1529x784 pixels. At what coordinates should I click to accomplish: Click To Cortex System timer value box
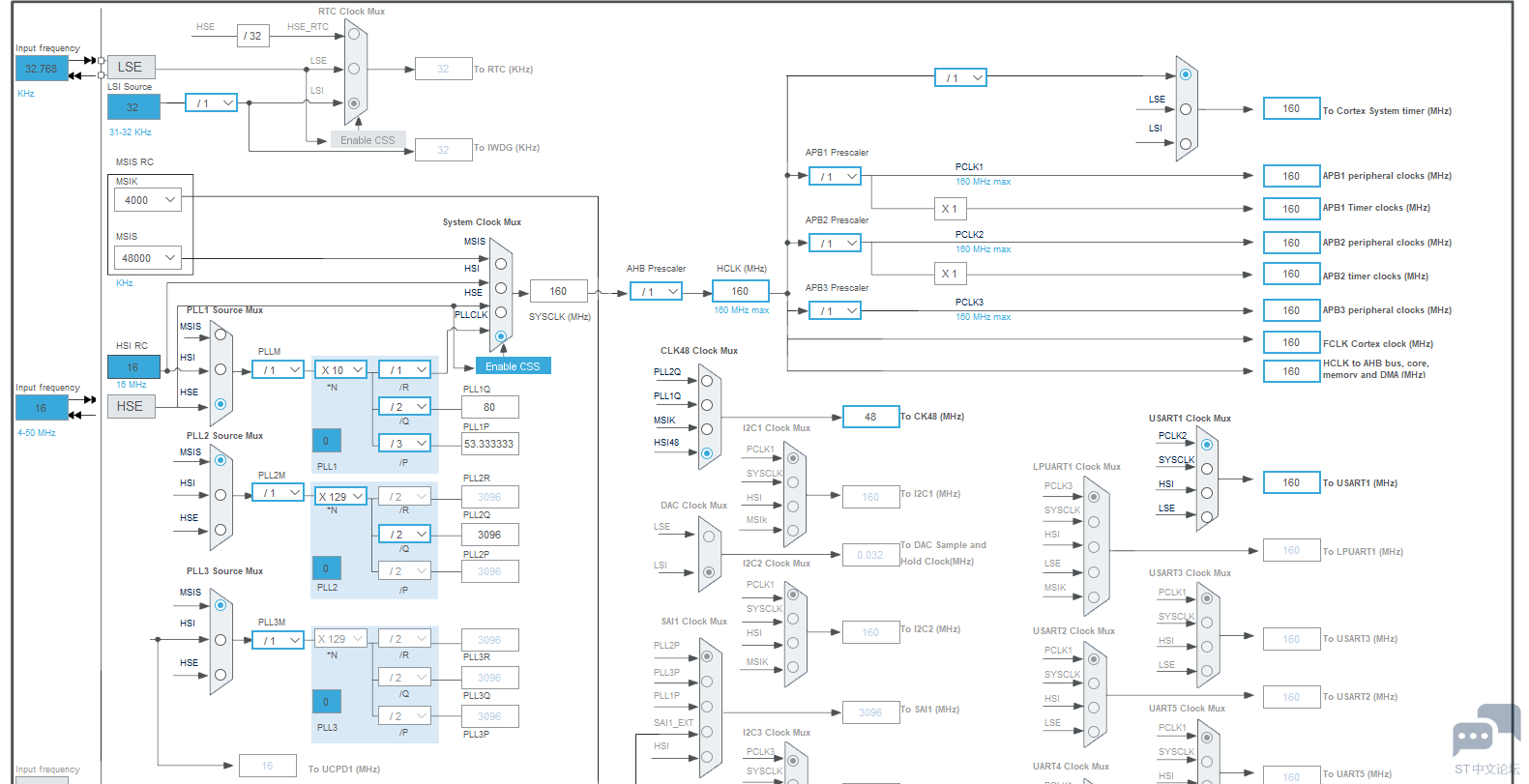1291,108
